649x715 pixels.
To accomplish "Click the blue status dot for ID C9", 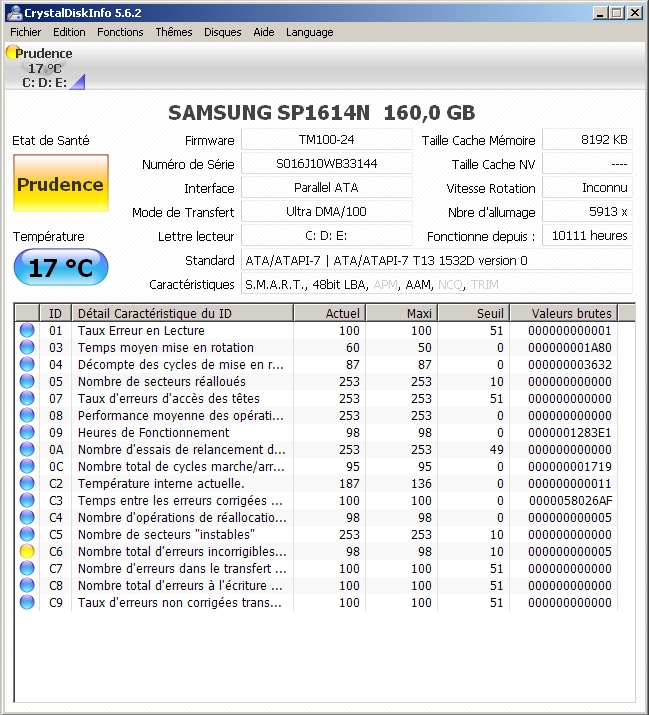I will point(27,603).
